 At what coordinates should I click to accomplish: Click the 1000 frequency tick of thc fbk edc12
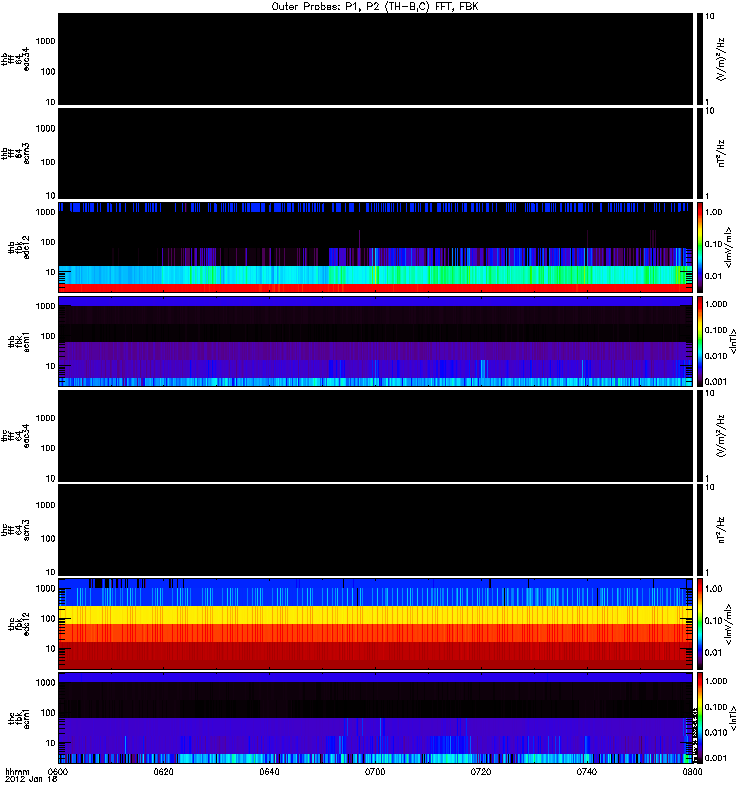[x=45, y=589]
